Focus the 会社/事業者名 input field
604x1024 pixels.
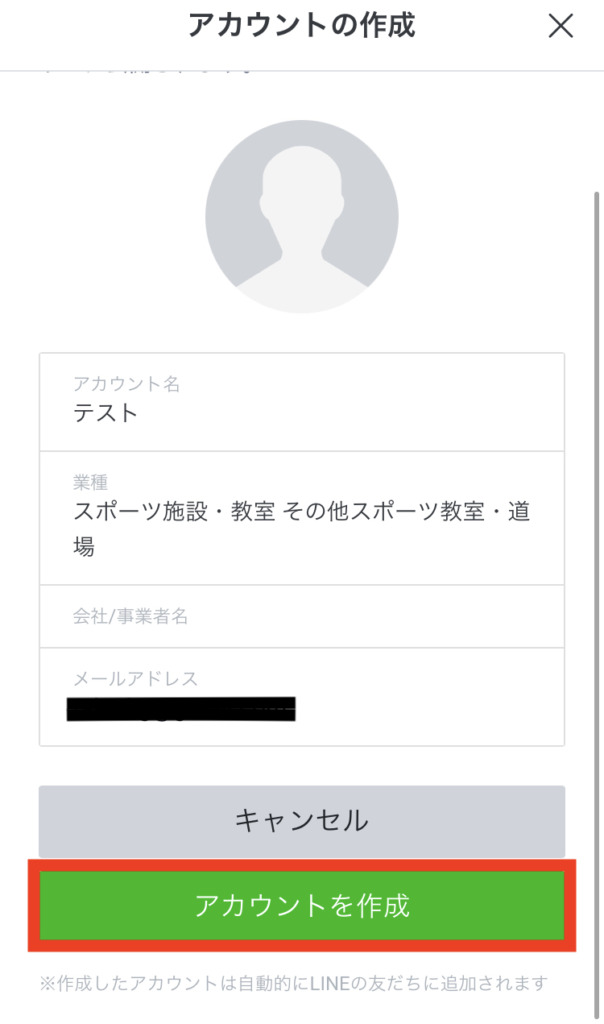pyautogui.click(x=301, y=617)
